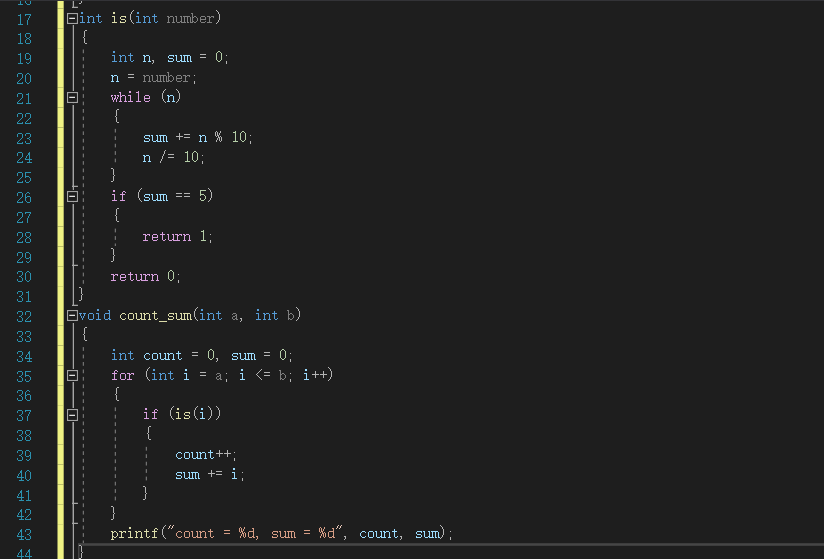The image size is (824, 559).
Task: Click the 'number' parameter in the is function signature
Action: 190,18
